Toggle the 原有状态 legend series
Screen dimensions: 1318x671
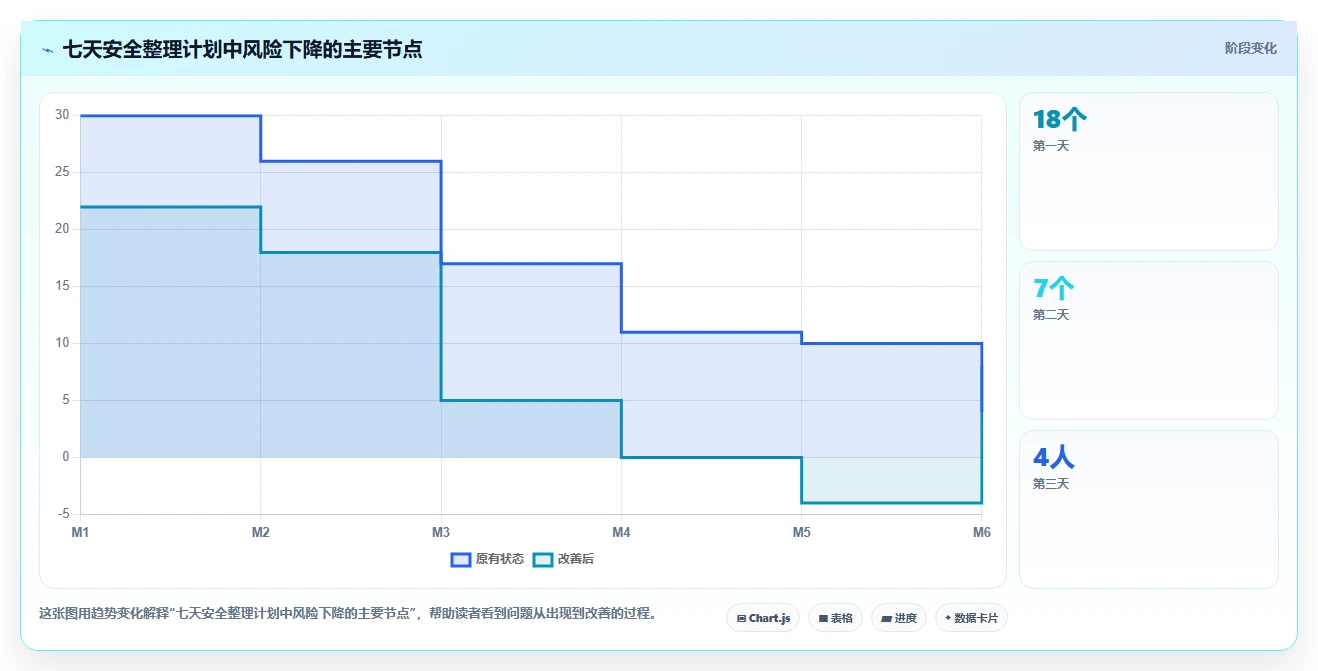click(x=487, y=559)
